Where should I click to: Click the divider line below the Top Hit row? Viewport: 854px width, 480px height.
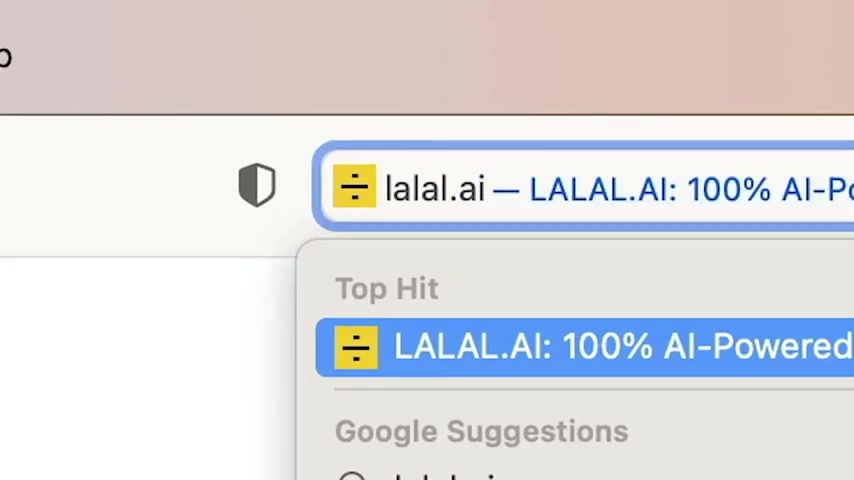pyautogui.click(x=594, y=390)
